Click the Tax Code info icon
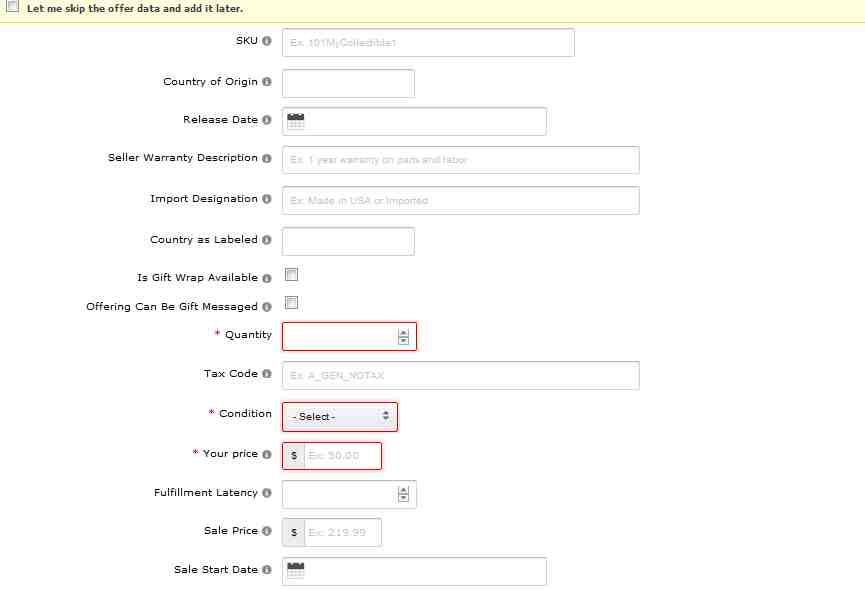865x590 pixels. [267, 374]
